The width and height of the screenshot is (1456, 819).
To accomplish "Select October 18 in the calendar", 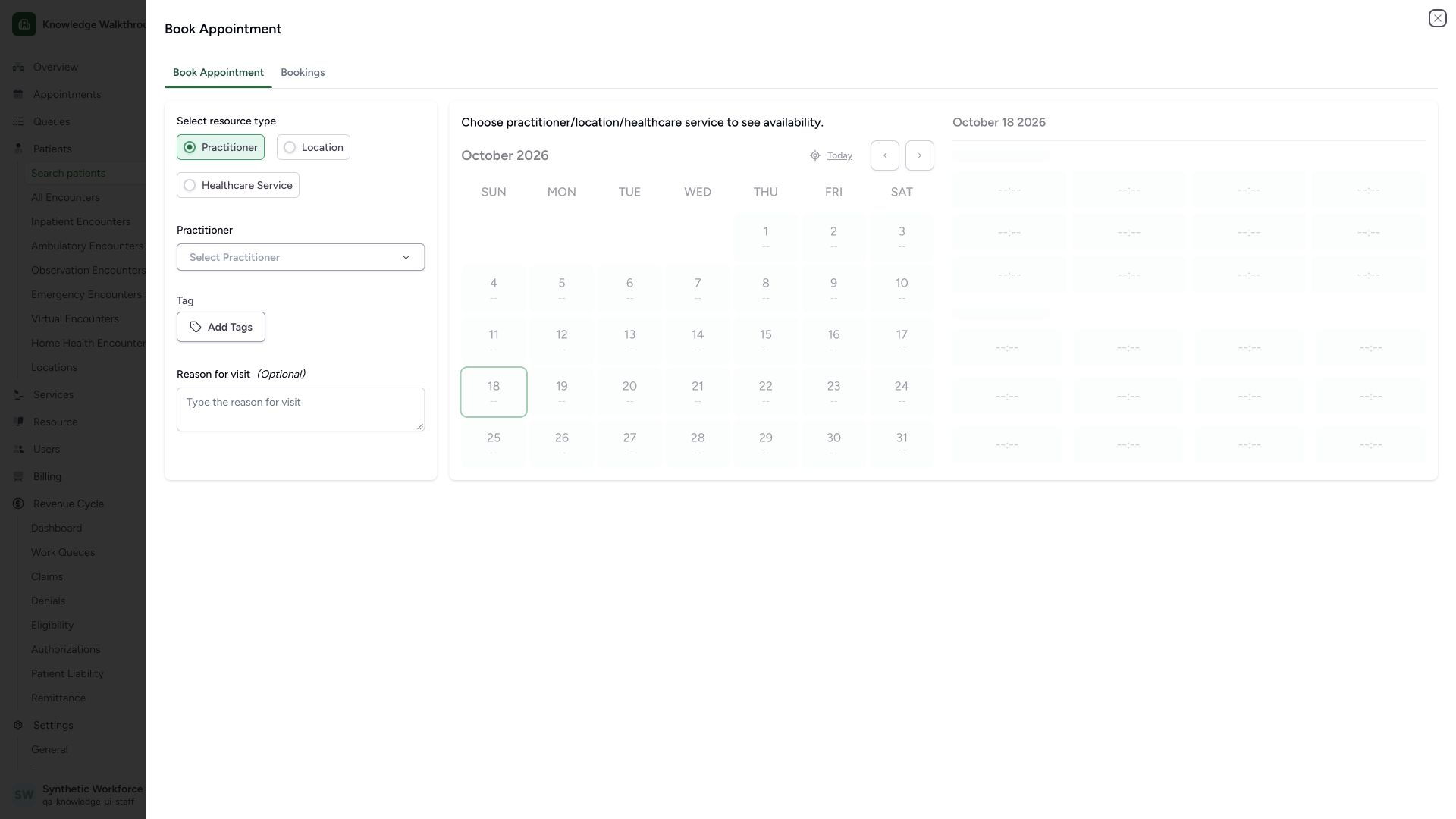I will coord(494,392).
